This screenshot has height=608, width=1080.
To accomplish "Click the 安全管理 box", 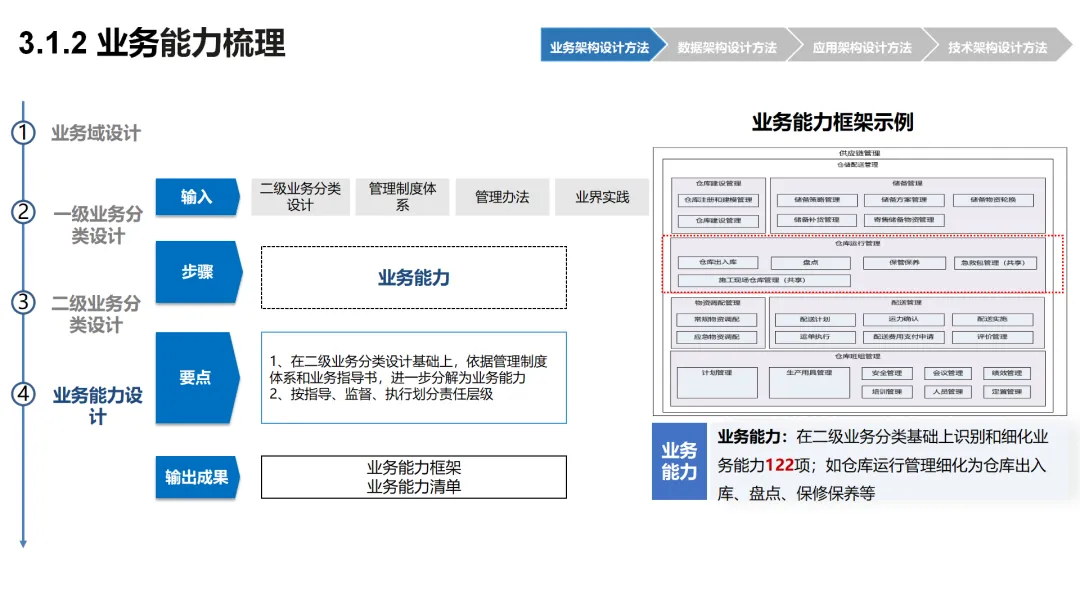I will [887, 373].
